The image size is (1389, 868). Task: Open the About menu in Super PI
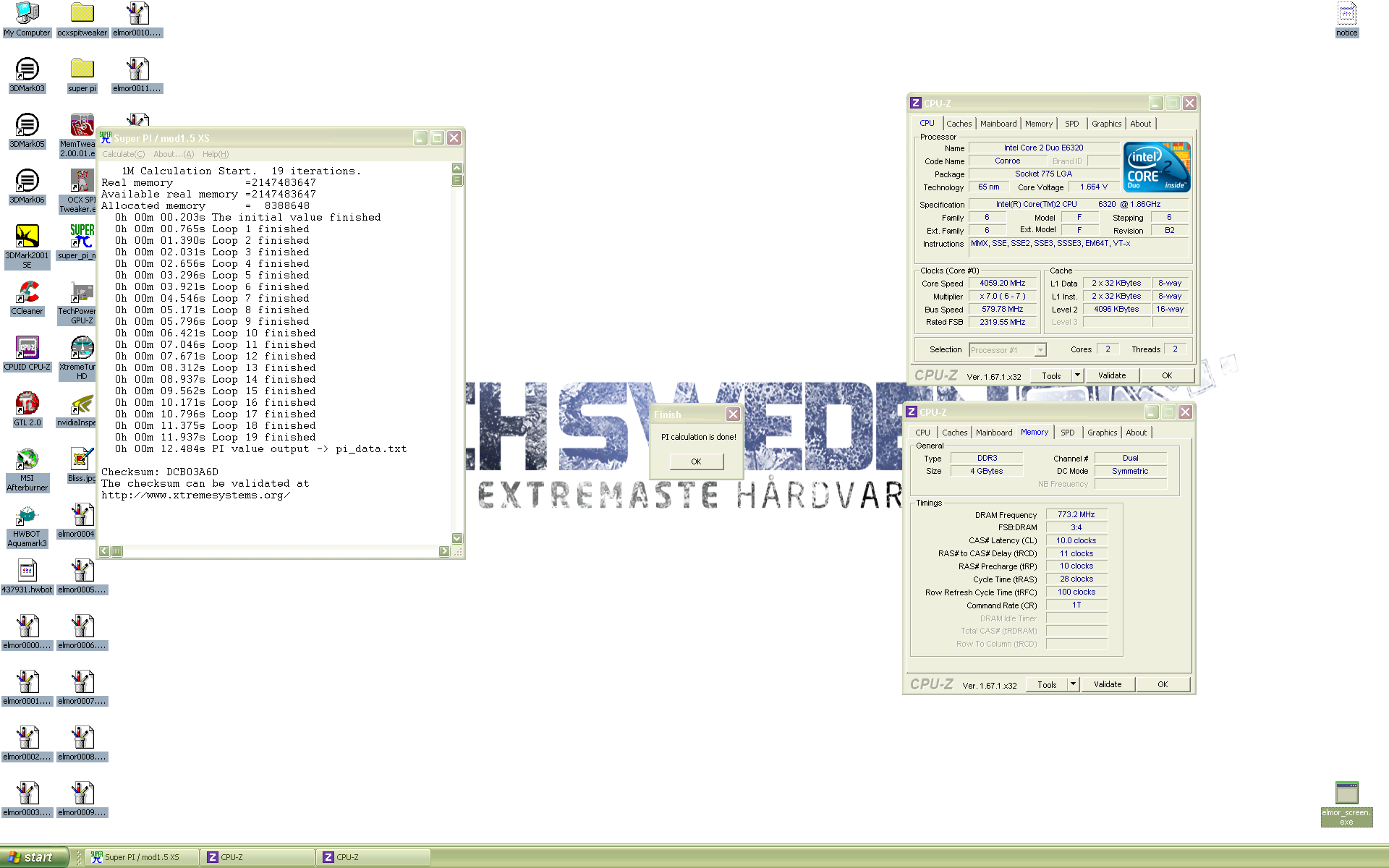(x=173, y=154)
